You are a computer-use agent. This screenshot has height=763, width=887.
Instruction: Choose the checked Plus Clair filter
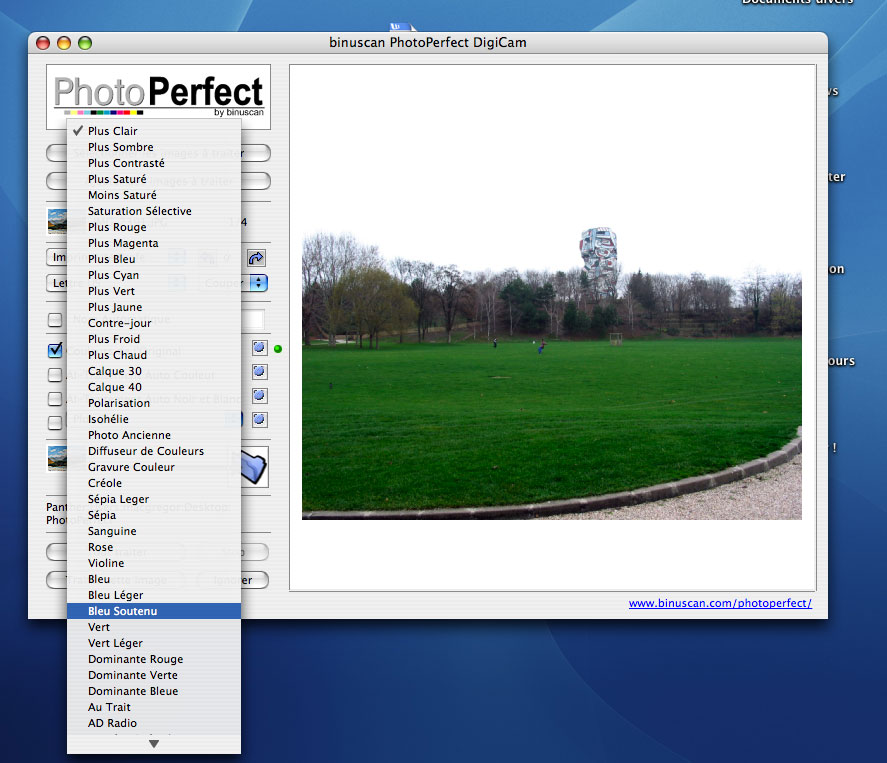(x=154, y=131)
